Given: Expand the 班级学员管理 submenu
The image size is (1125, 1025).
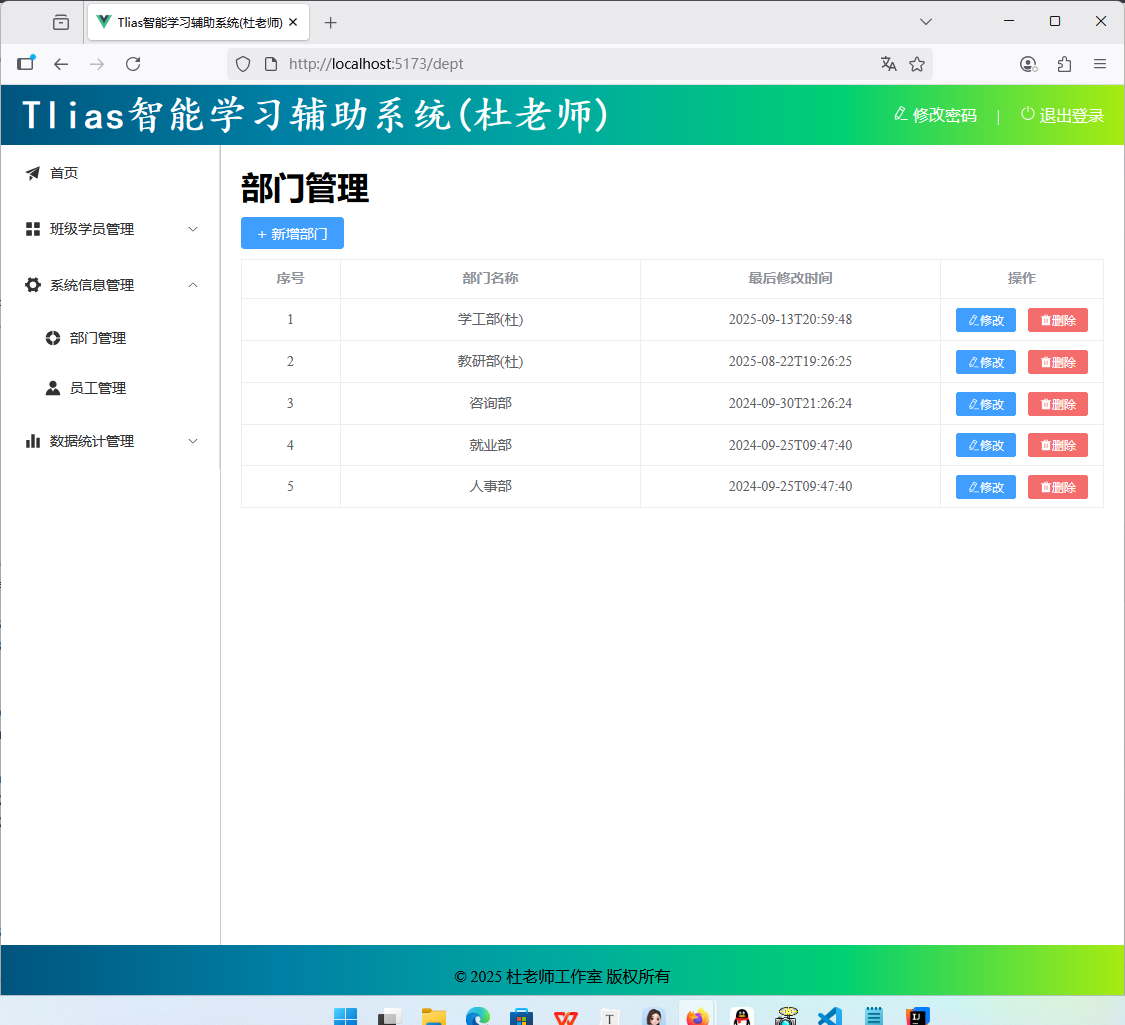Looking at the screenshot, I should 110,229.
